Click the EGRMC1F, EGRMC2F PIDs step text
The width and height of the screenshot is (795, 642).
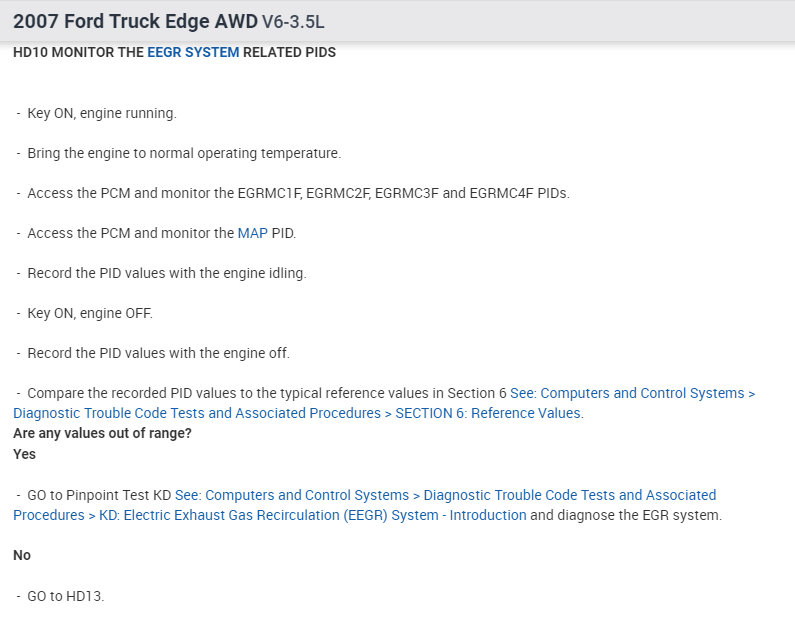click(x=298, y=193)
